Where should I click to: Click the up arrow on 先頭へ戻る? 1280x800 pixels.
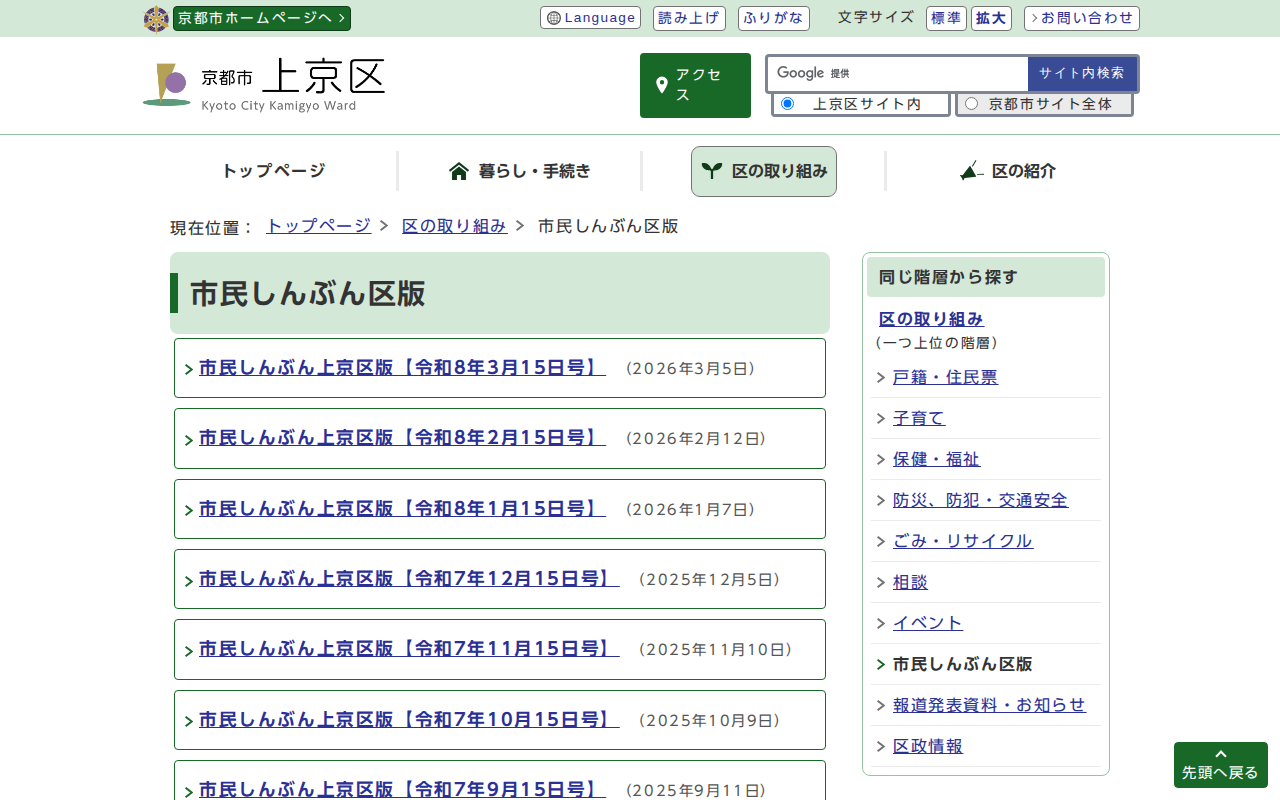[1220, 756]
